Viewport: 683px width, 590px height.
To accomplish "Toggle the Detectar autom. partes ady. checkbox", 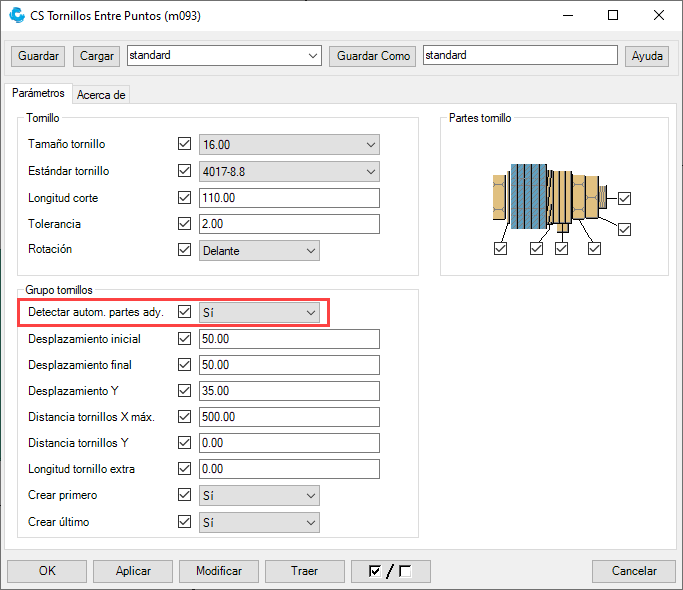I will (x=184, y=312).
